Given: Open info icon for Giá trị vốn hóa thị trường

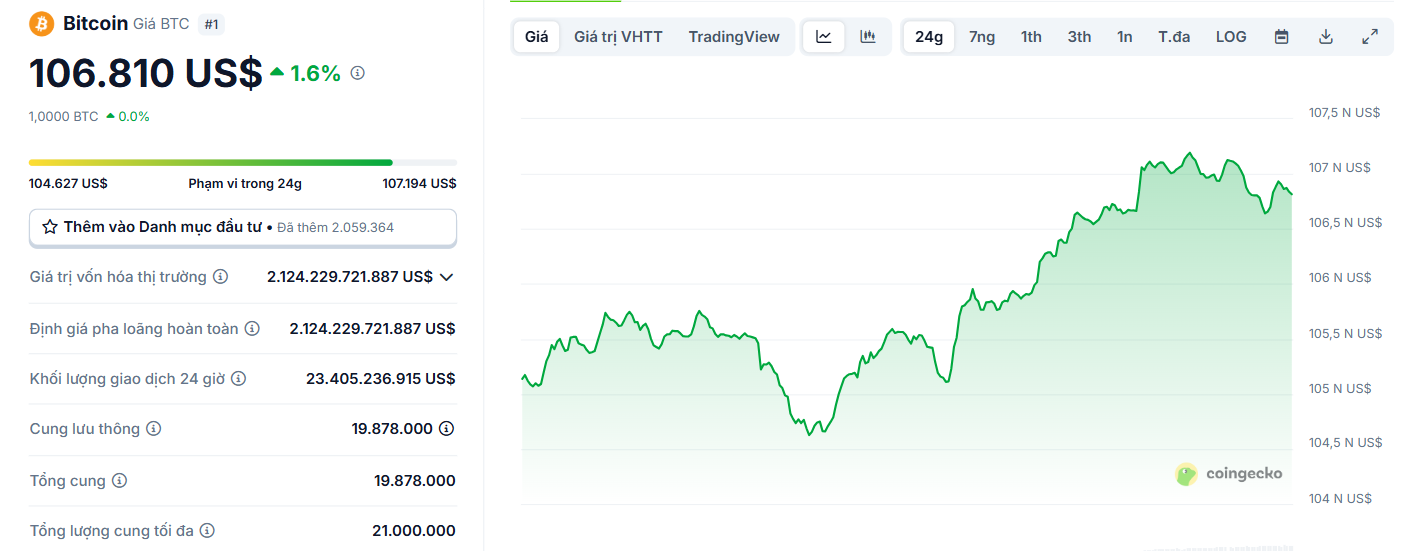Looking at the screenshot, I should (221, 277).
